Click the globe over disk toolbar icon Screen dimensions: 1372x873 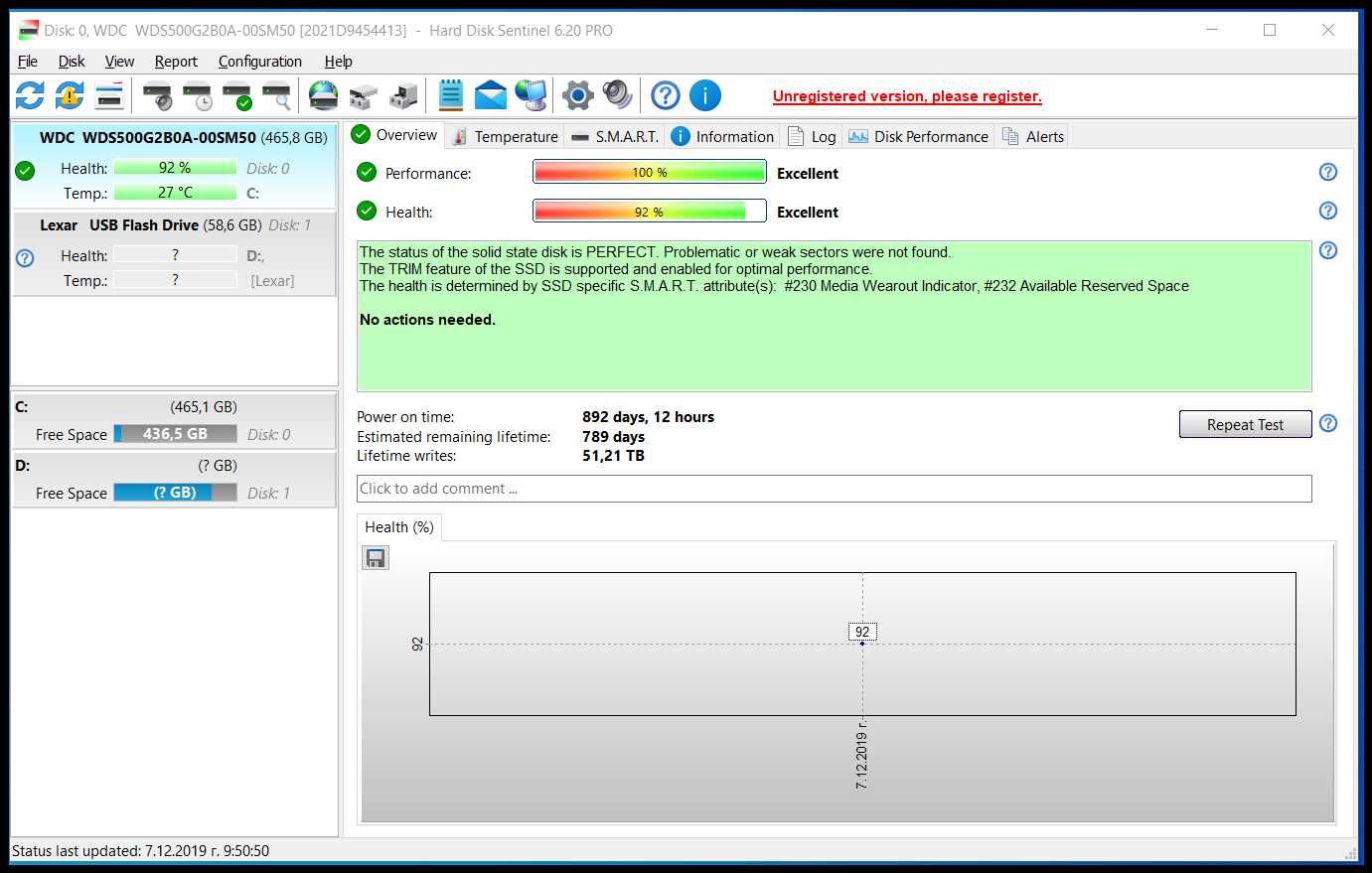pos(324,95)
